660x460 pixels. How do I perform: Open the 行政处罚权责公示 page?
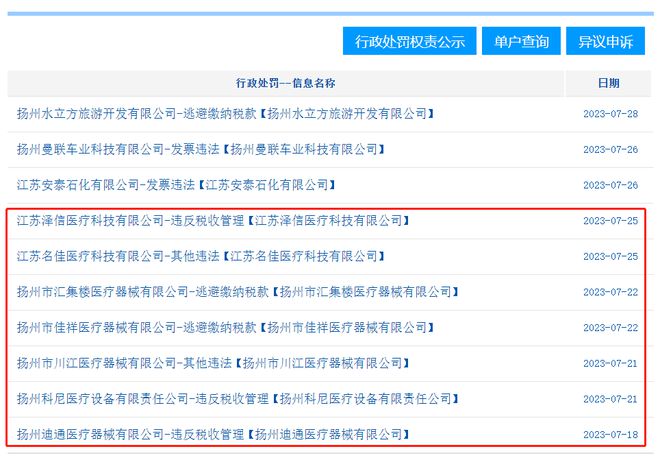409,41
